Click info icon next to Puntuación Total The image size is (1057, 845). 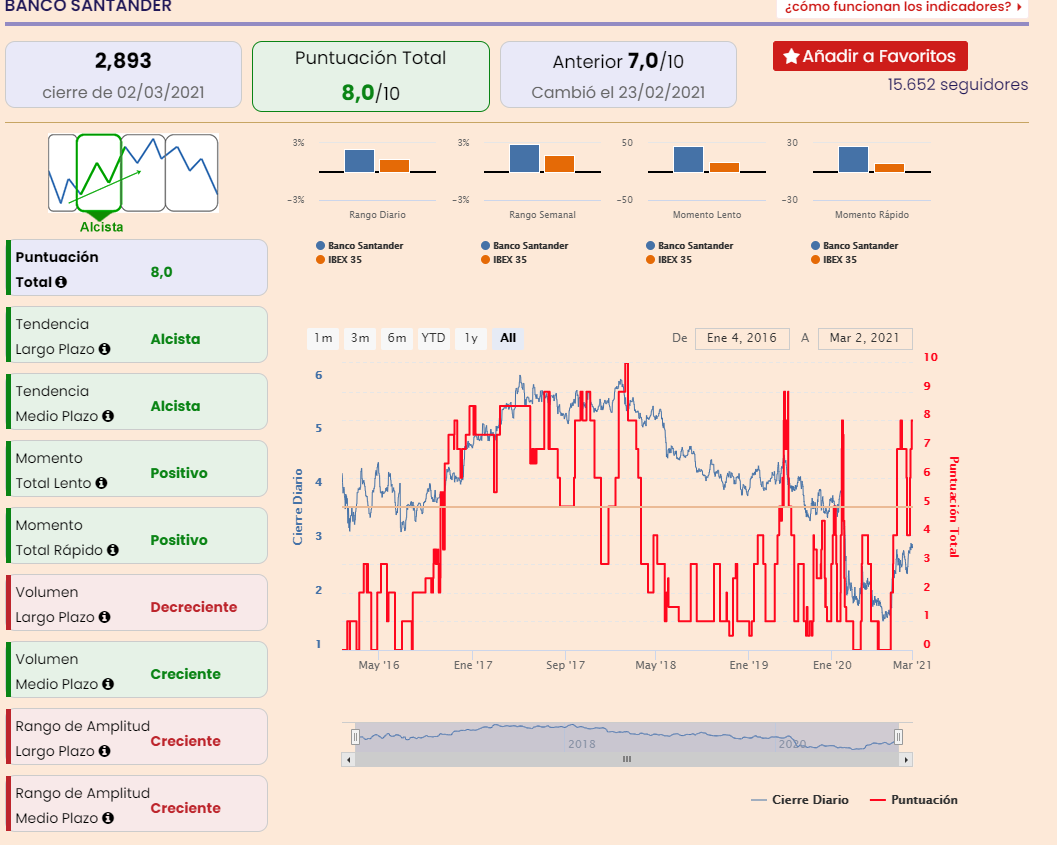pos(61,282)
